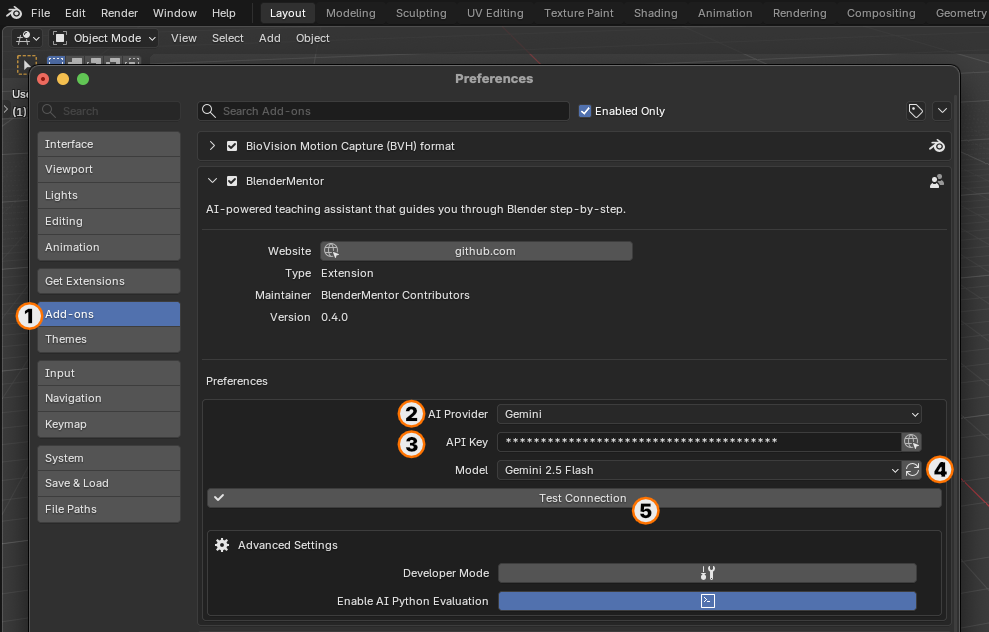Open the File menu
The width and height of the screenshot is (989, 632).
[40, 13]
